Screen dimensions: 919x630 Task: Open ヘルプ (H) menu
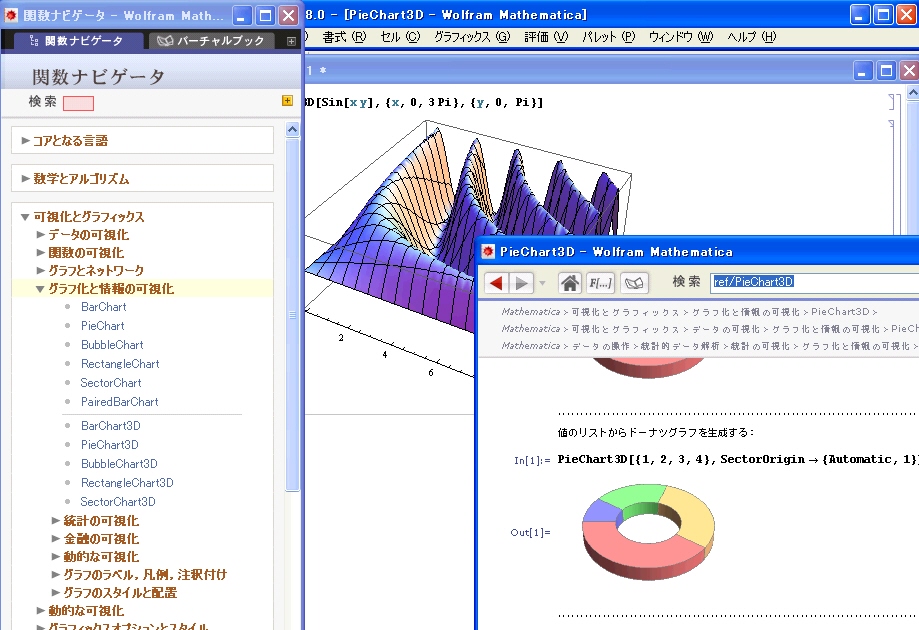752,37
